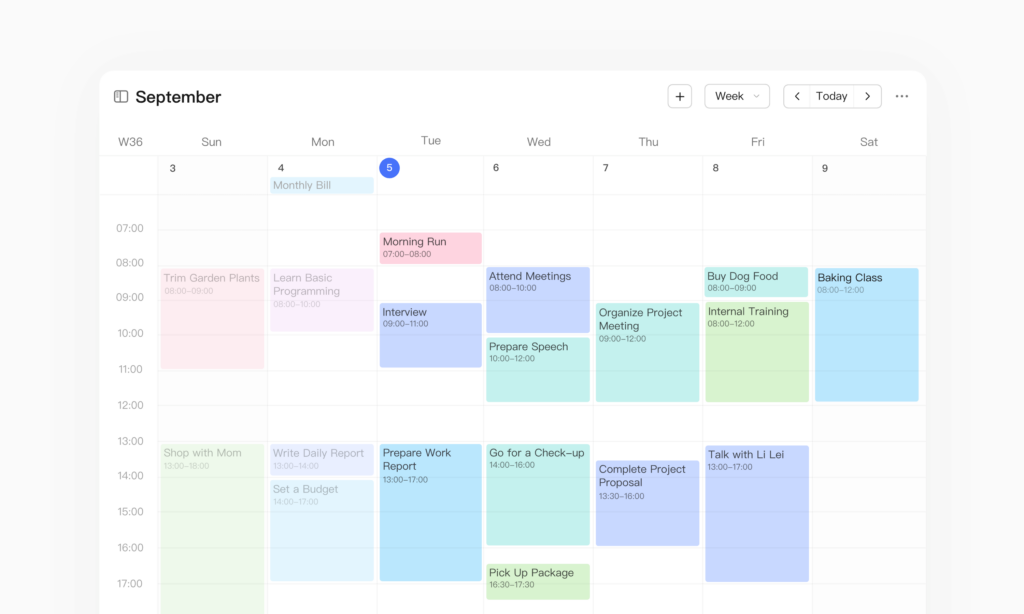Open the more options ellipsis menu
Image resolution: width=1024 pixels, height=614 pixels.
click(902, 96)
